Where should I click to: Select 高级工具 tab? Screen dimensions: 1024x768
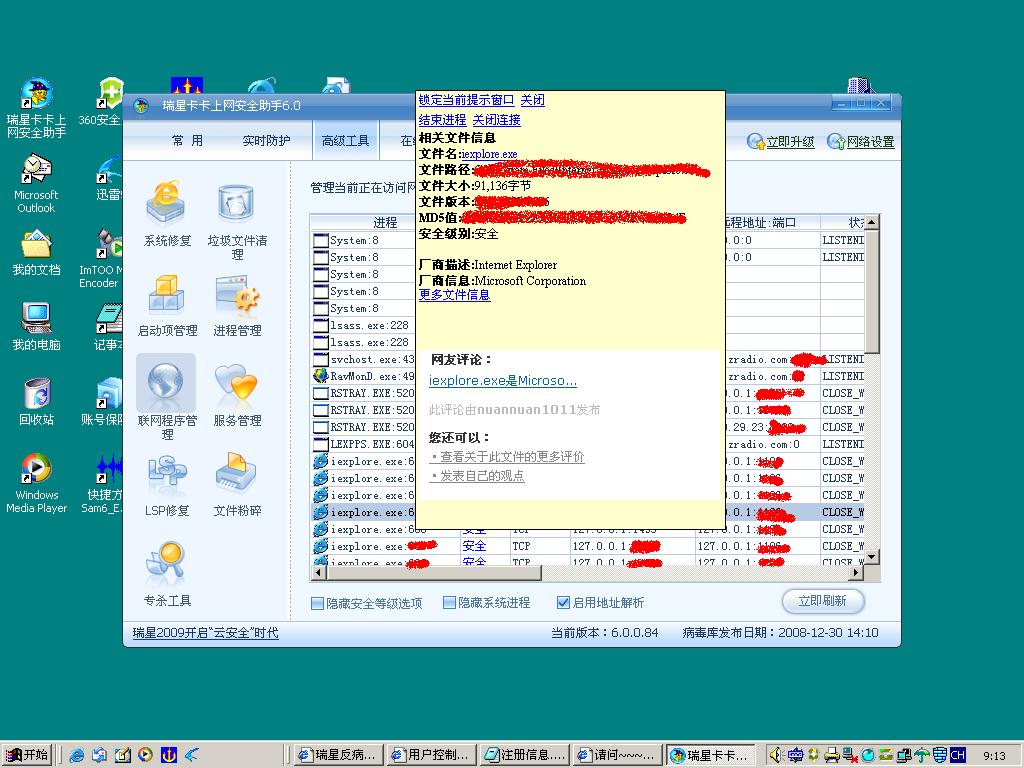345,140
